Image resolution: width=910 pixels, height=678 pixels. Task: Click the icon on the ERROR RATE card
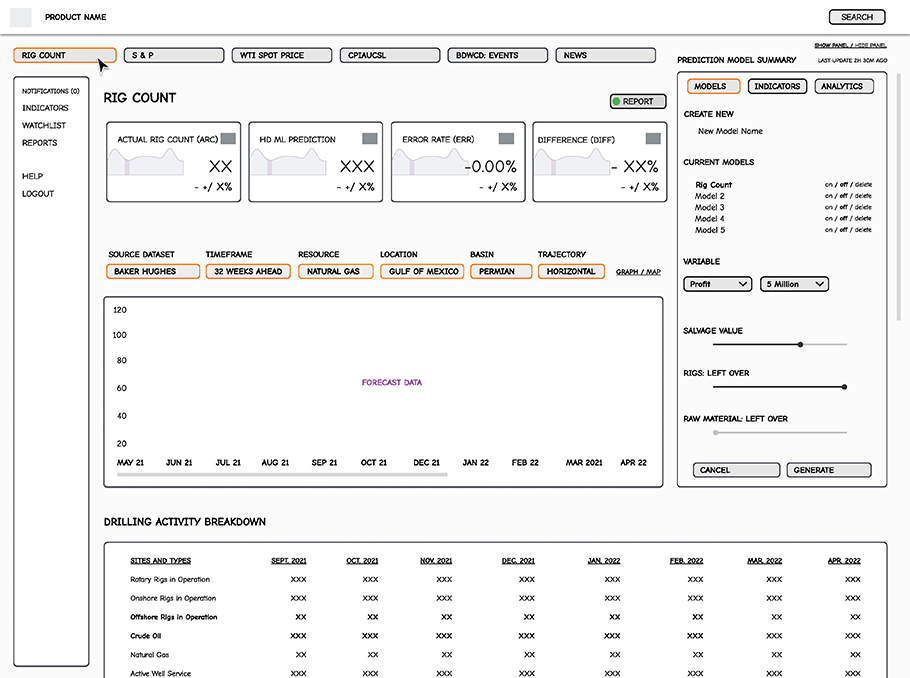click(x=506, y=140)
